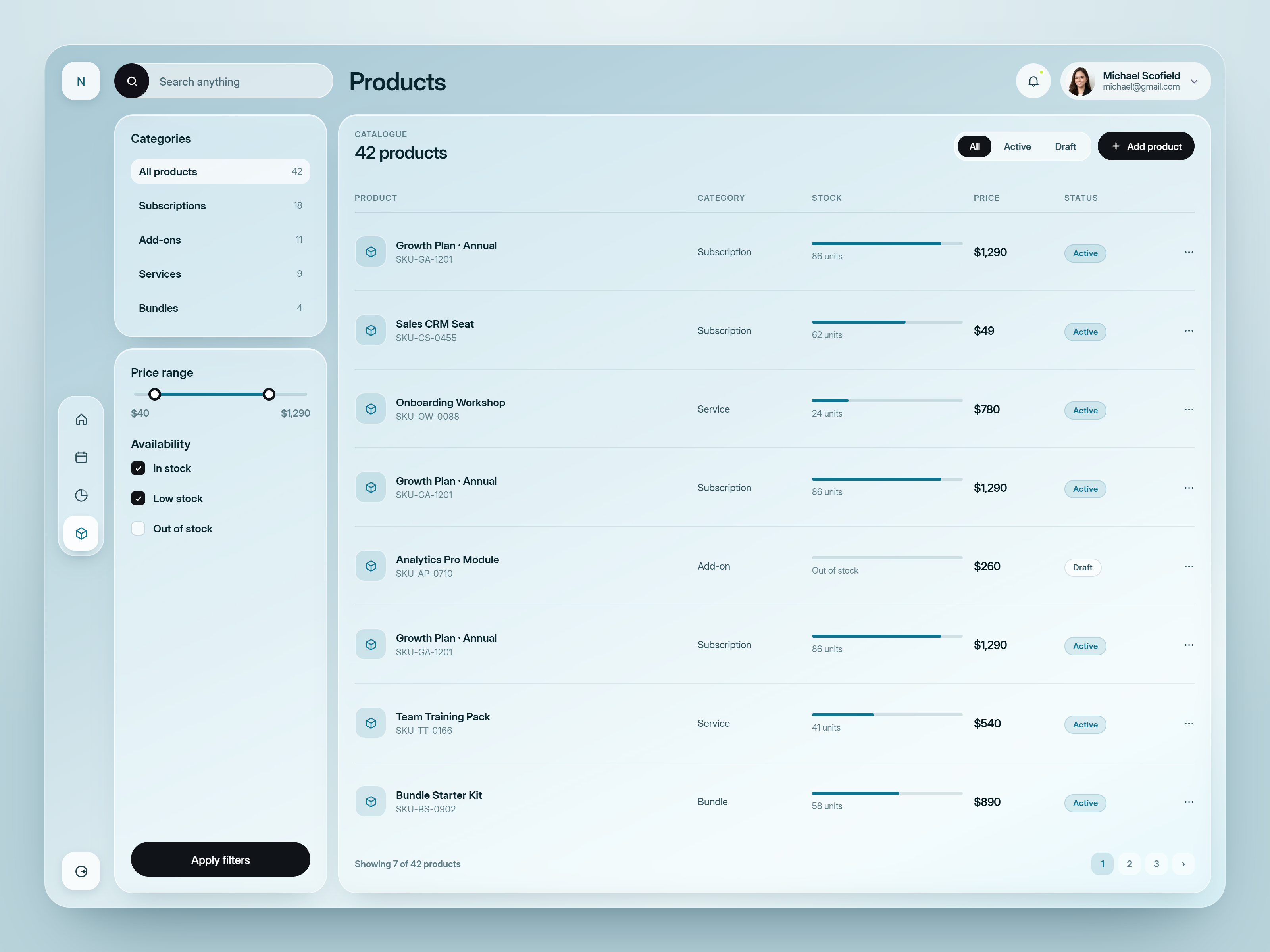
Task: Open the pie chart analytics icon
Action: 81,495
